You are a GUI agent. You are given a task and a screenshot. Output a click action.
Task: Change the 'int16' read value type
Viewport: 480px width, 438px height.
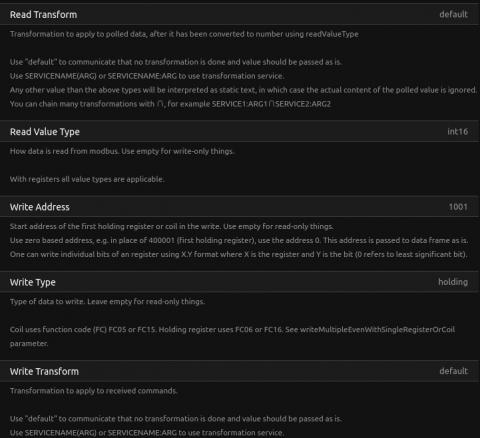(x=457, y=132)
